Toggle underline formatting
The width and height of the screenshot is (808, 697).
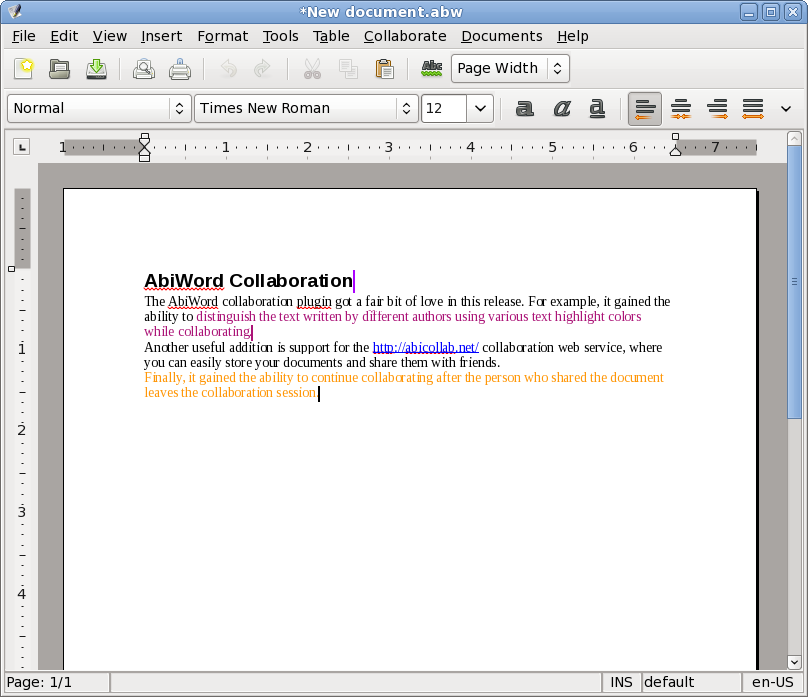[597, 108]
